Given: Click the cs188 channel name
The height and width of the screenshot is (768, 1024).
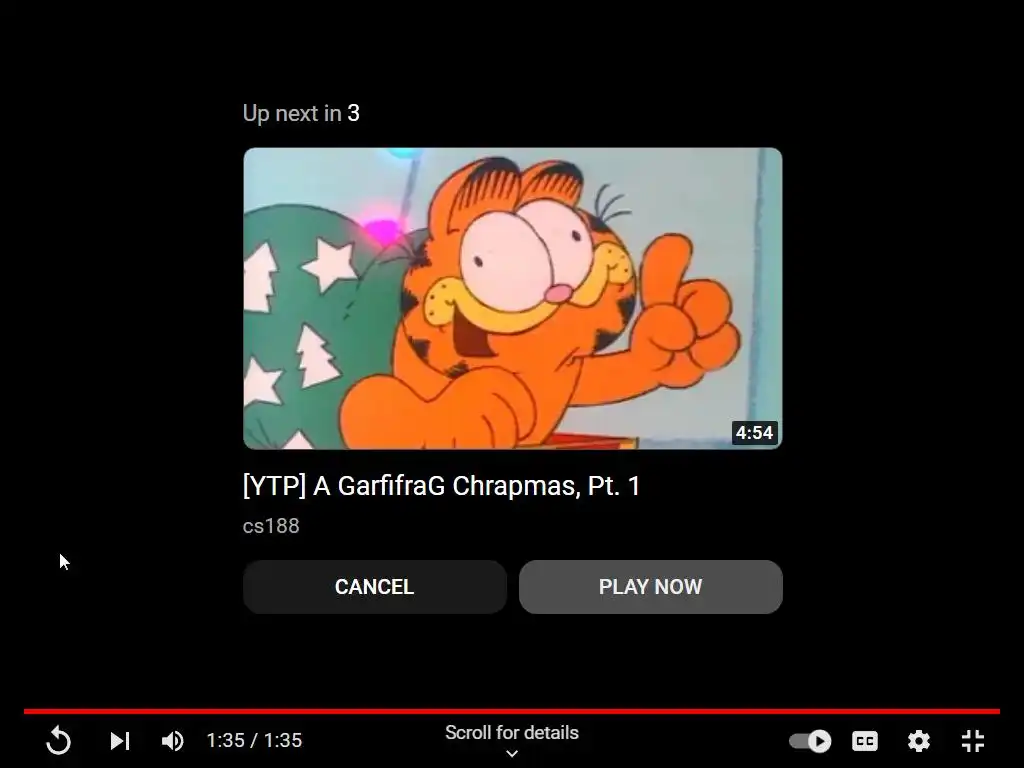Looking at the screenshot, I should click(x=271, y=526).
